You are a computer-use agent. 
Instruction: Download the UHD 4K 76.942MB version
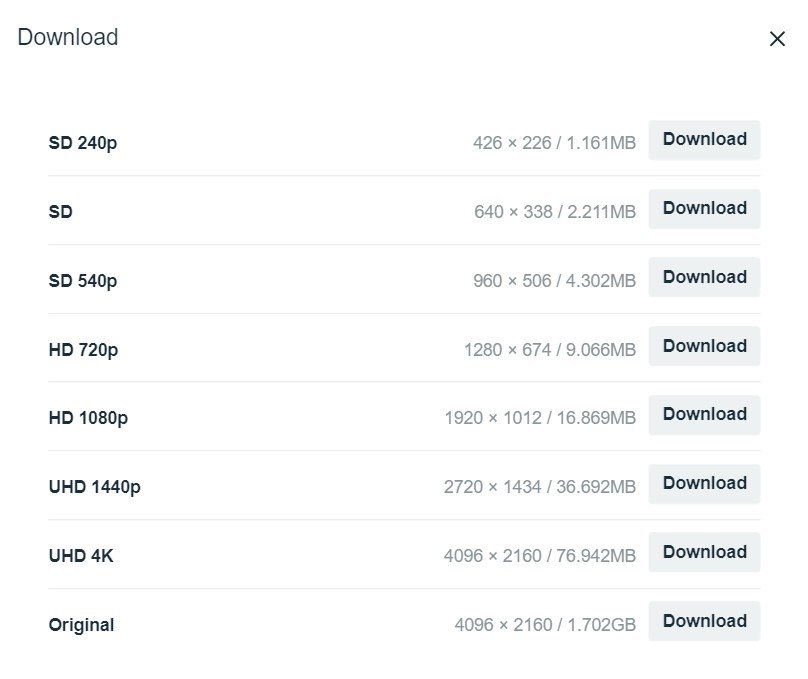(x=704, y=553)
